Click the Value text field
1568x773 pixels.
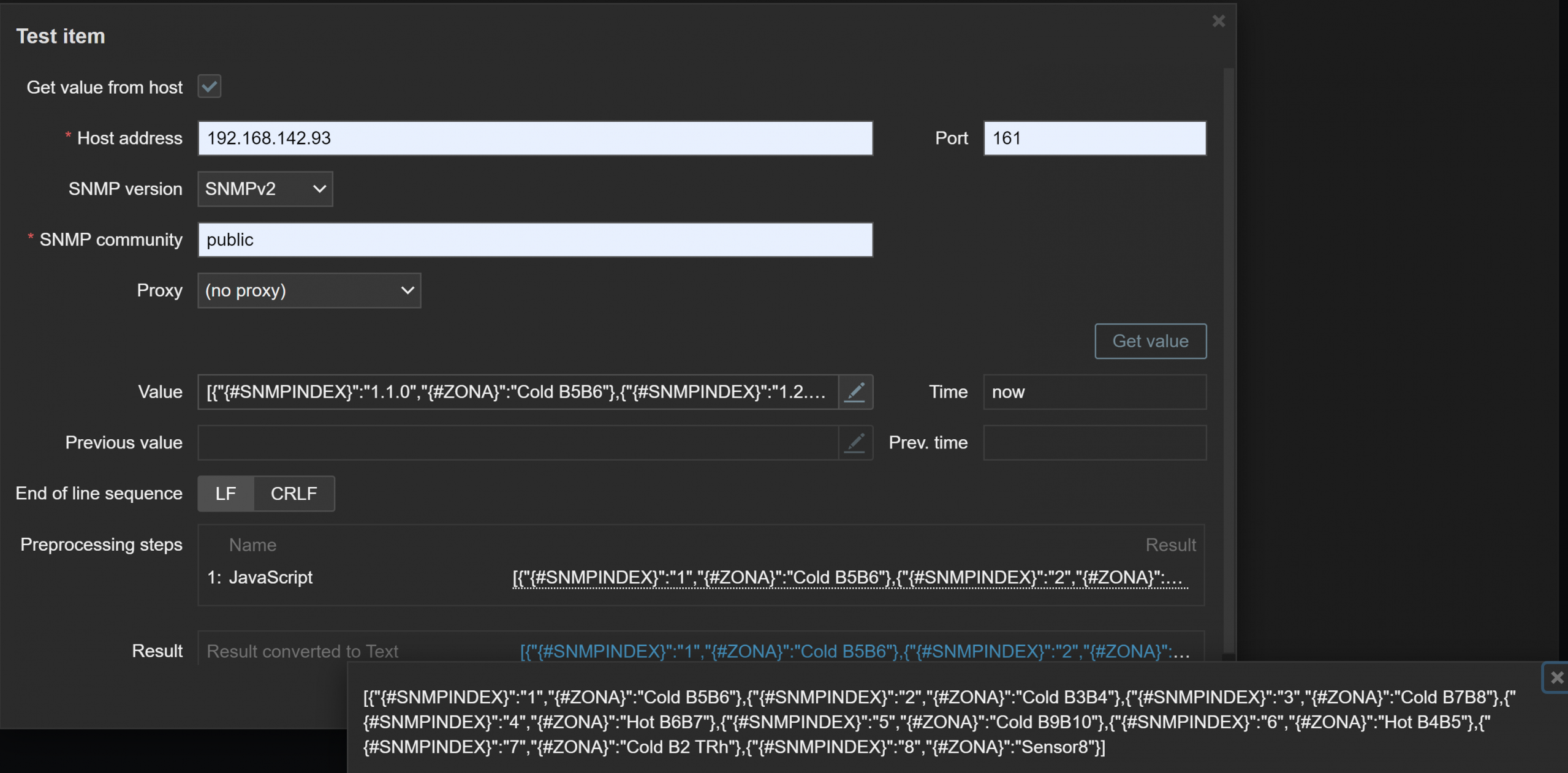(x=518, y=392)
